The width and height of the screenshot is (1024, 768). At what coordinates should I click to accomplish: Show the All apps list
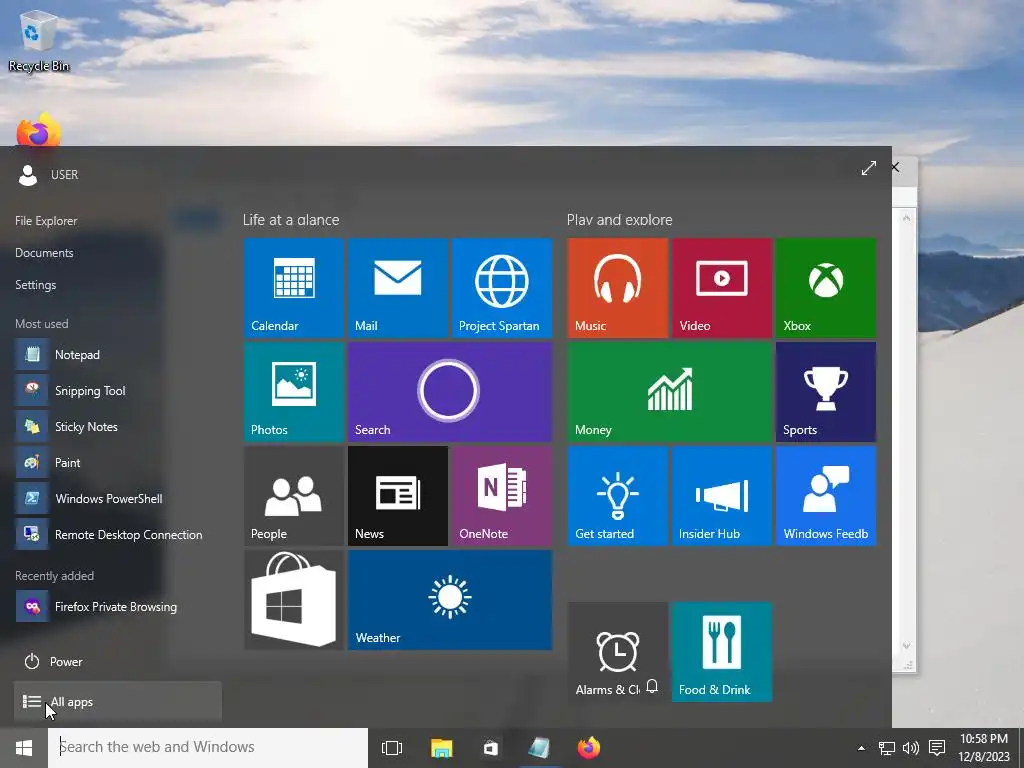coord(118,702)
